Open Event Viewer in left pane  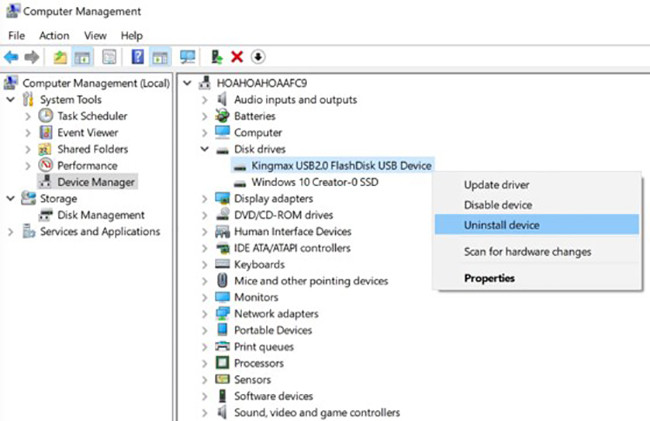click(x=89, y=133)
